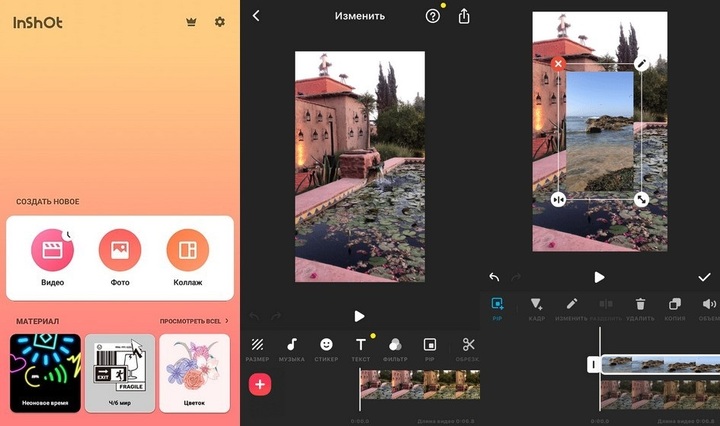The image size is (720, 426).
Task: Open the КАДР keyframe tool
Action: pos(536,308)
